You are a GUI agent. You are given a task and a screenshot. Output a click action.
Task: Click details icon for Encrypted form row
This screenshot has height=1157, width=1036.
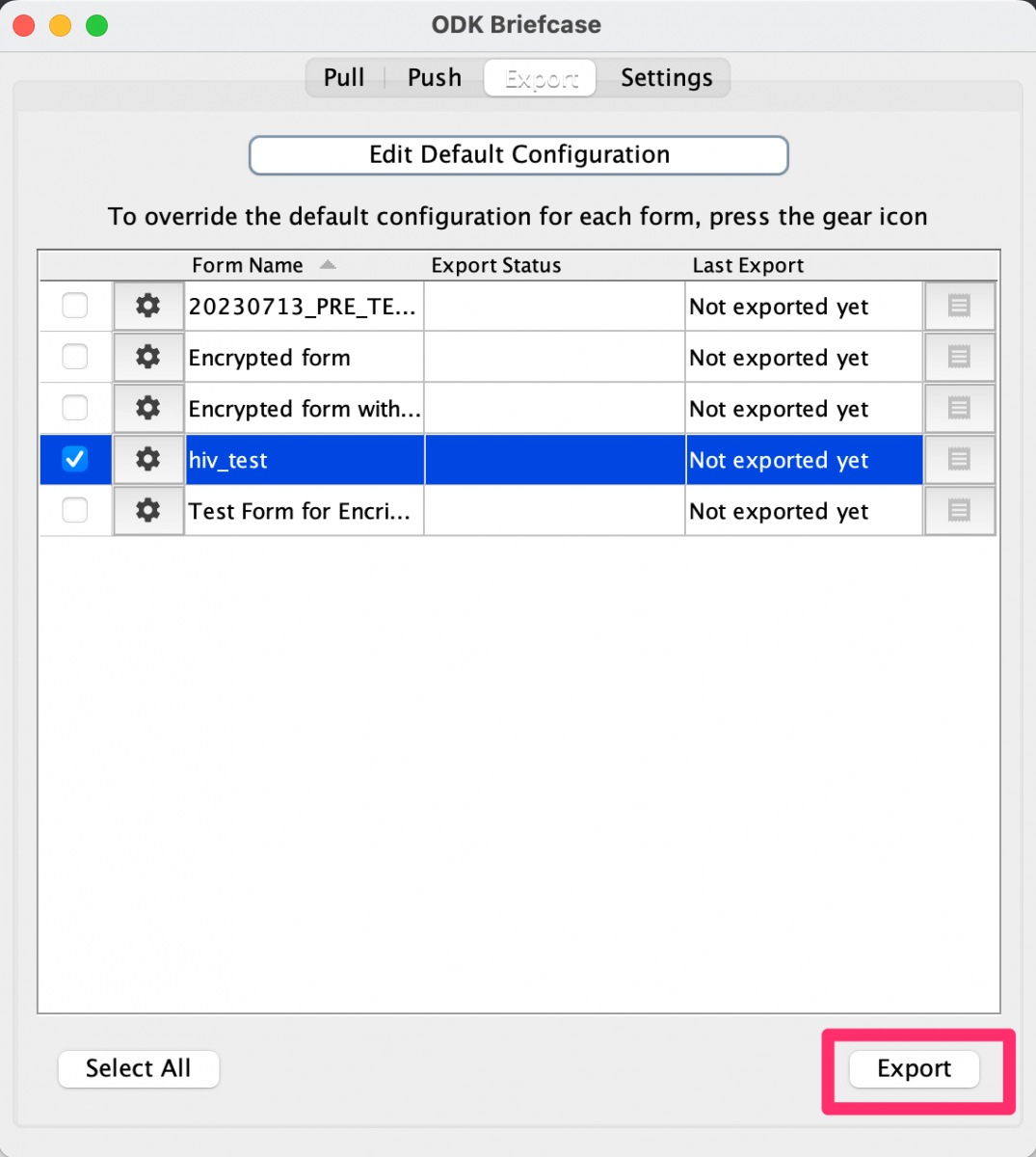pos(959,357)
